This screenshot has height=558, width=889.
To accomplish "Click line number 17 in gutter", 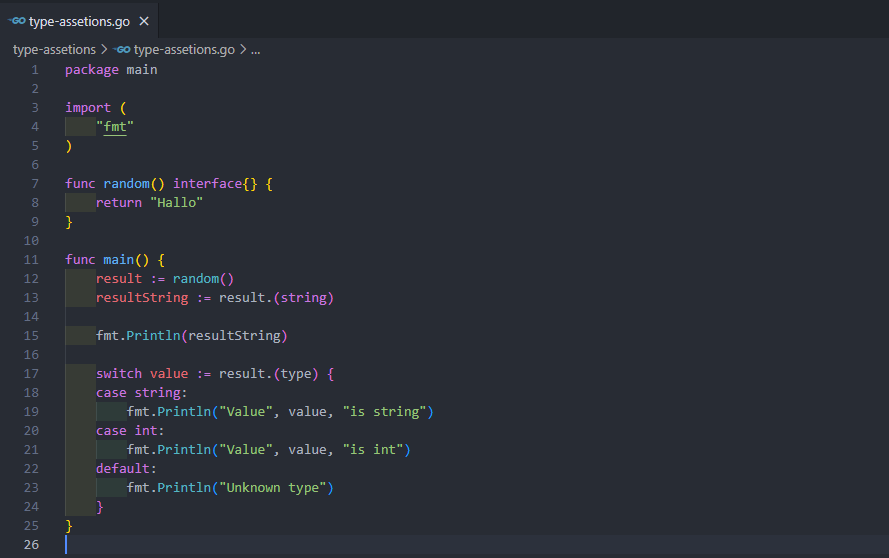I will click(31, 374).
